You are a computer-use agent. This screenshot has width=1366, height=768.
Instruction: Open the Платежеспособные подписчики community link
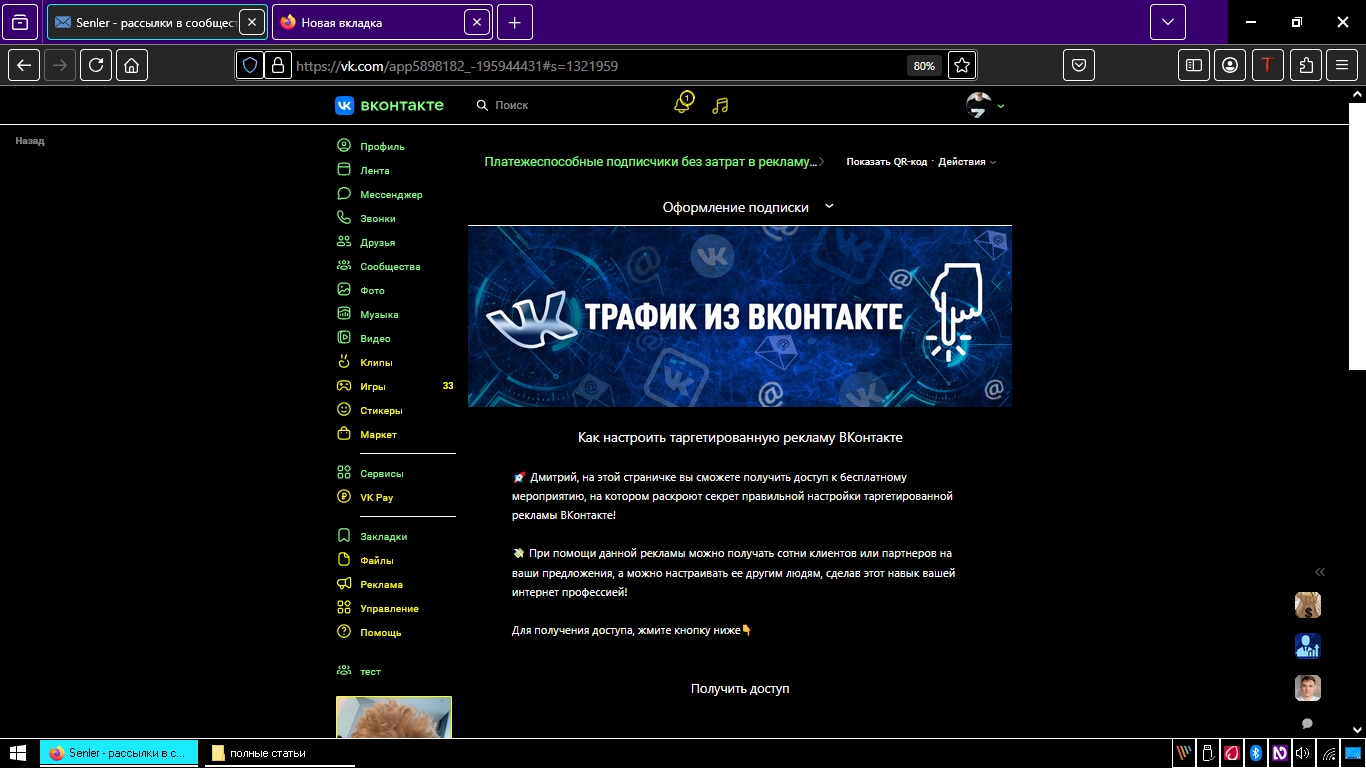652,161
